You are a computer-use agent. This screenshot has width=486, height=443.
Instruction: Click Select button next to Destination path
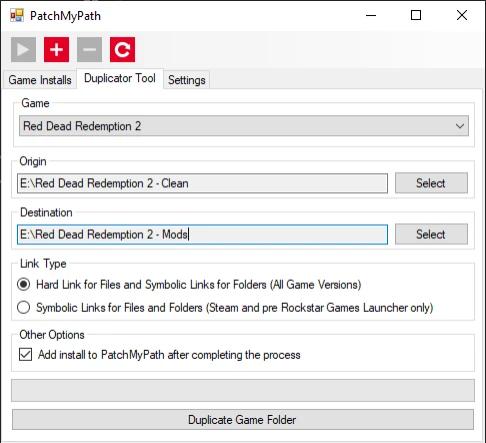(x=431, y=234)
